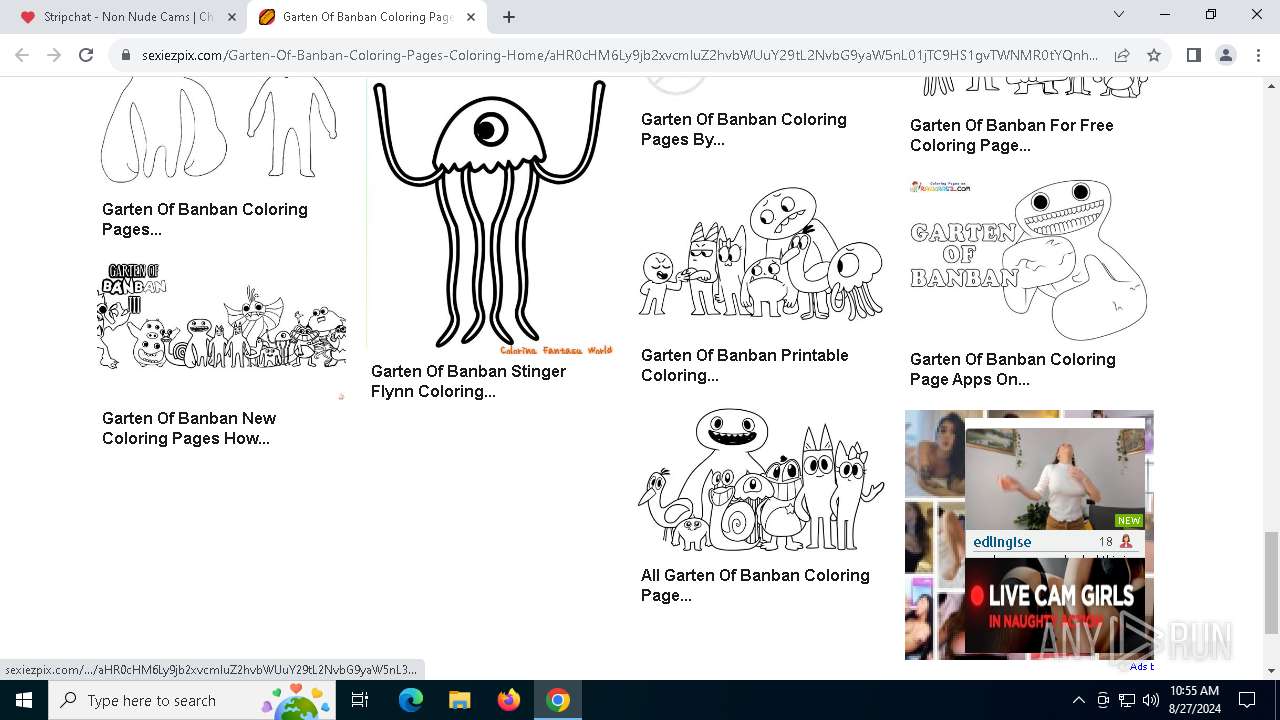
Task: Bookmark this page with the star icon
Action: pyautogui.click(x=1154, y=55)
